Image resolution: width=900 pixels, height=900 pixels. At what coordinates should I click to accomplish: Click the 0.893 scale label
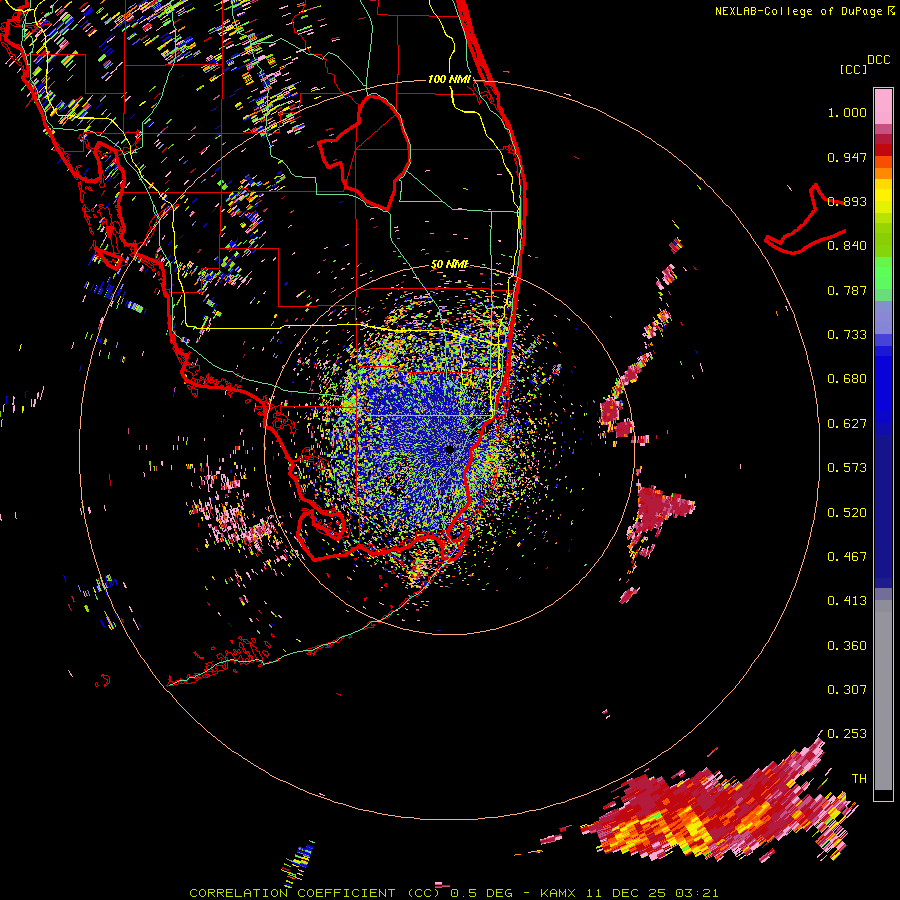(847, 201)
